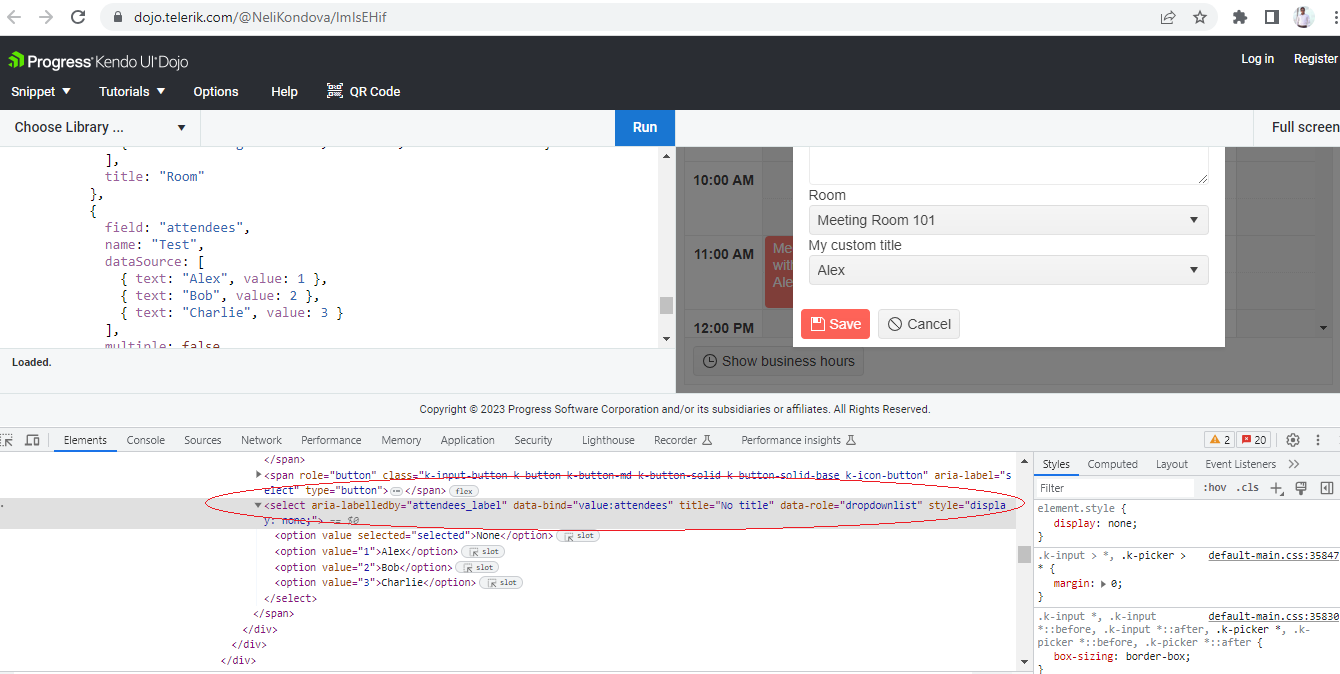Click the Progress Kendo UI Dojo logo
This screenshot has height=674, width=1340.
coord(98,61)
